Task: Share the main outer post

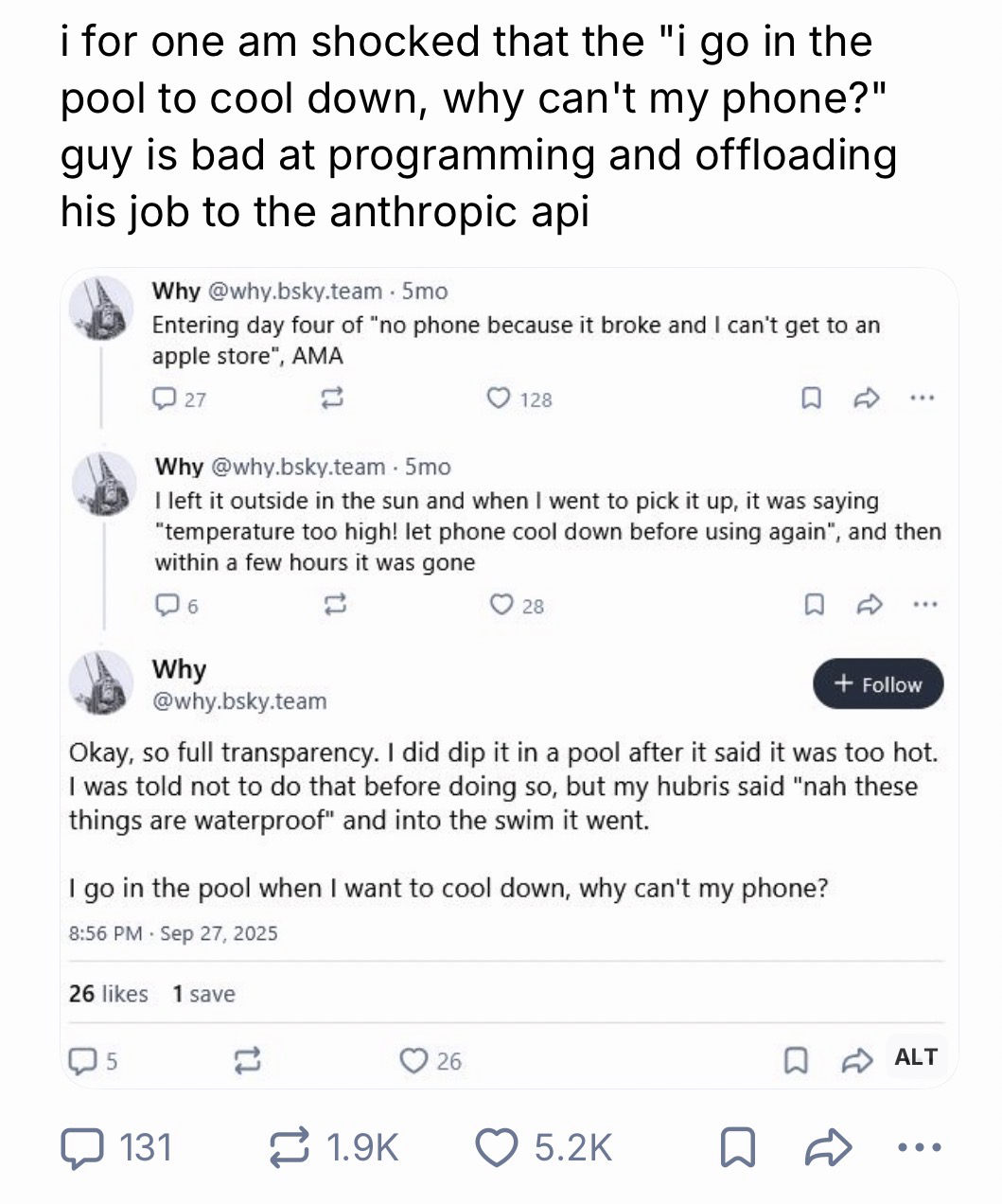Action: click(830, 1147)
